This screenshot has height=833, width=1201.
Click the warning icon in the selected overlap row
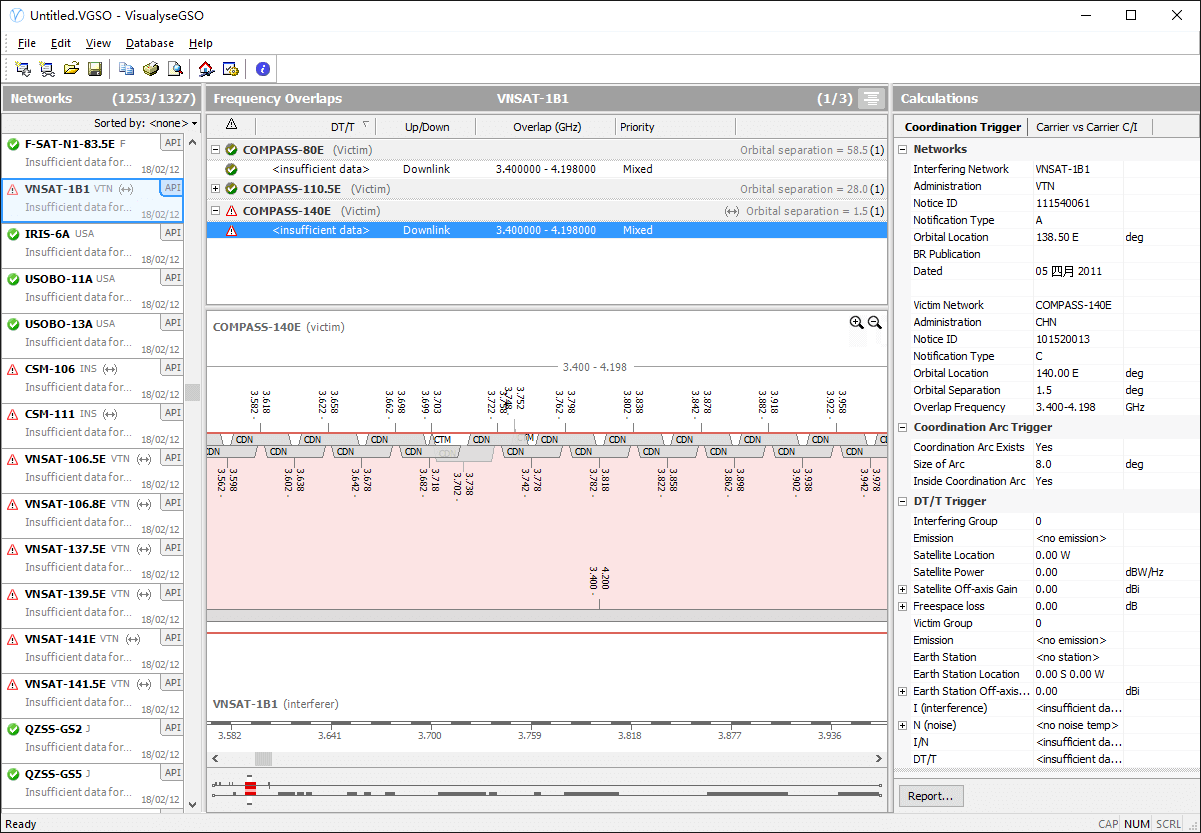[x=231, y=230]
